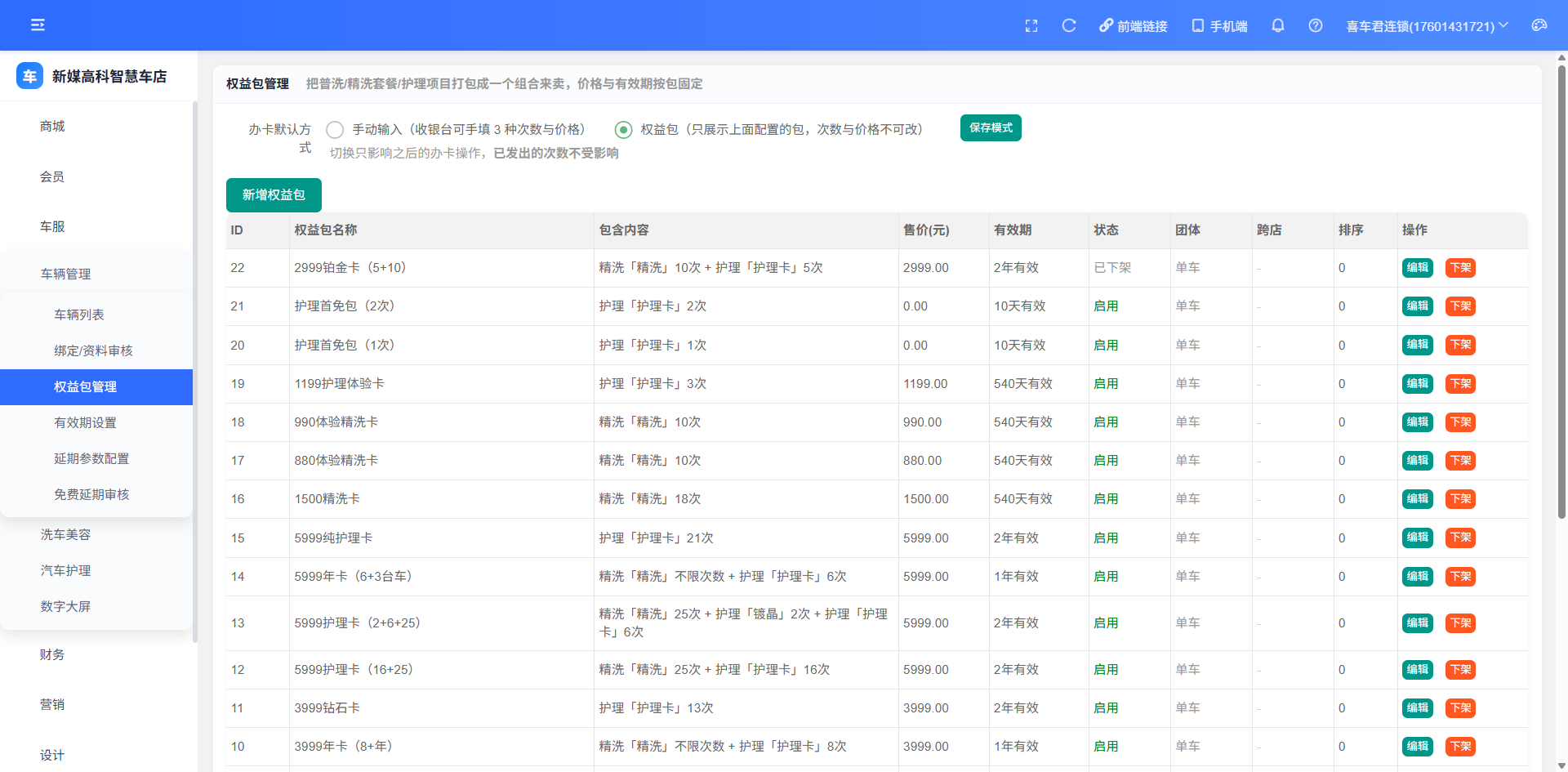
Task: Collapse the sidebar with the hamburger icon
Action: coord(38,25)
